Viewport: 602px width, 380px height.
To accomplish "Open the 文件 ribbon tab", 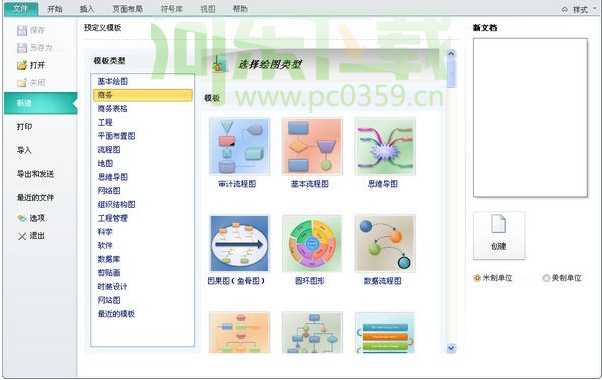I will click(x=21, y=9).
